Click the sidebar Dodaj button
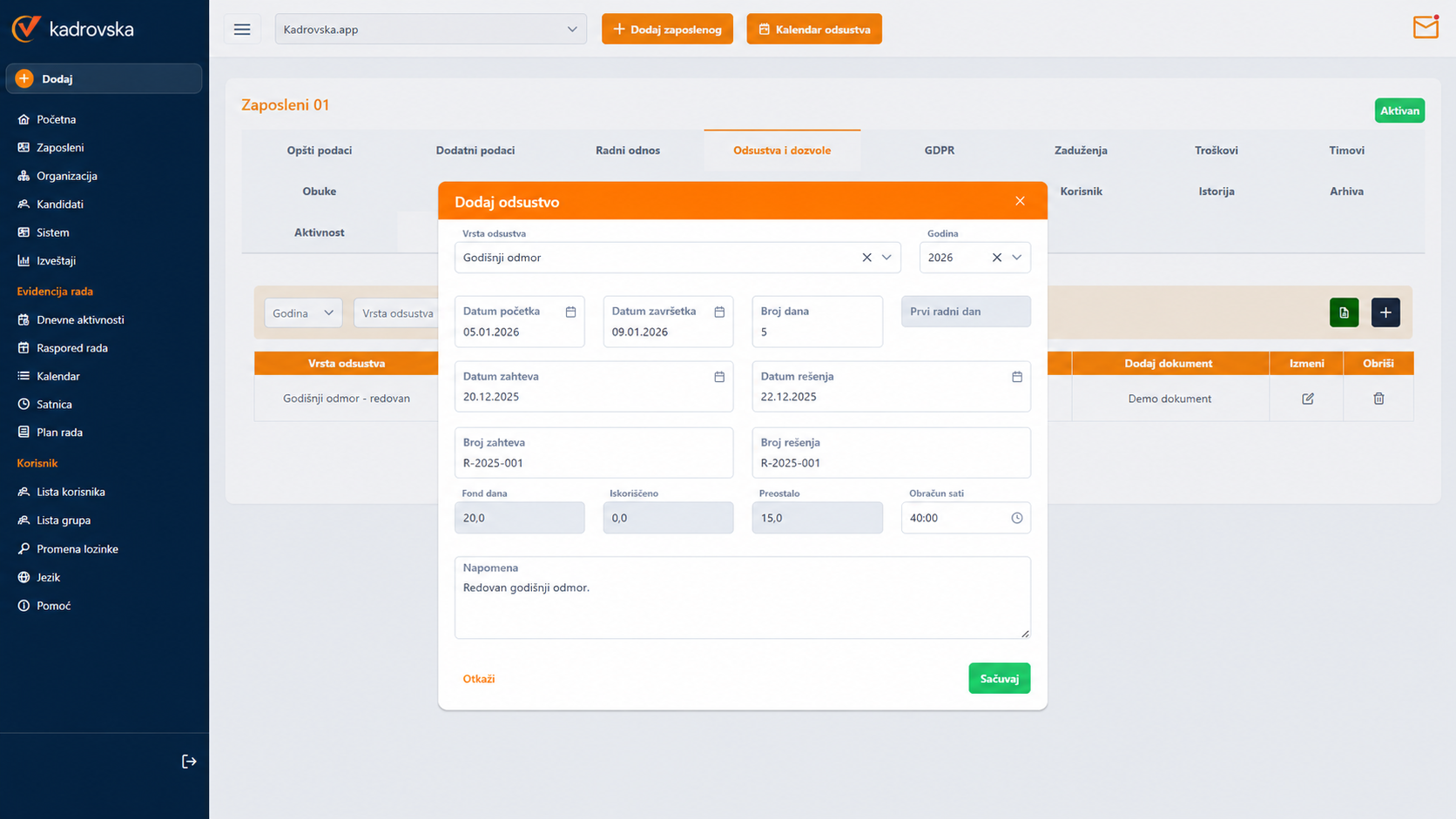This screenshot has width=1456, height=819. click(104, 79)
